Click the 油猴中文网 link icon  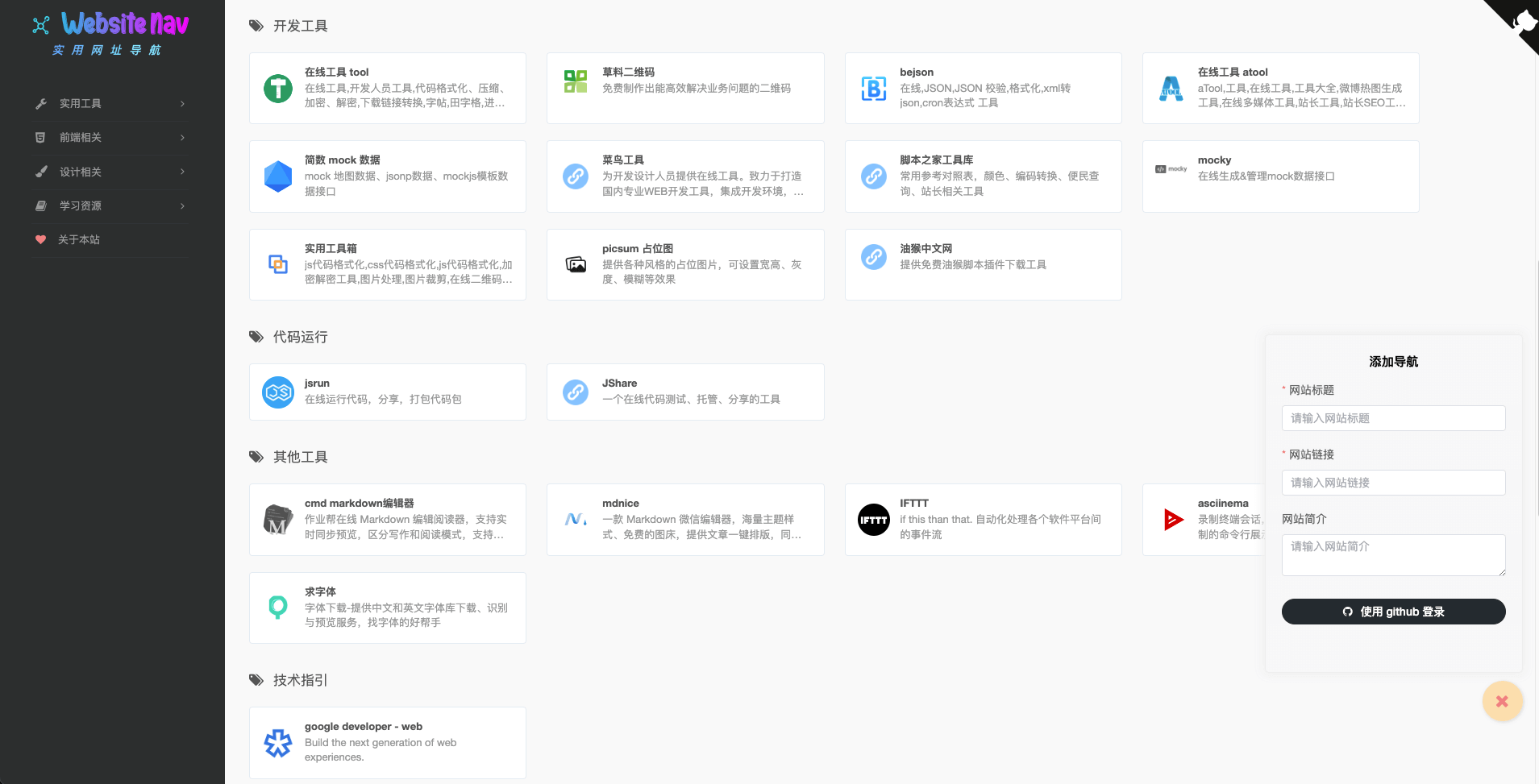point(874,257)
